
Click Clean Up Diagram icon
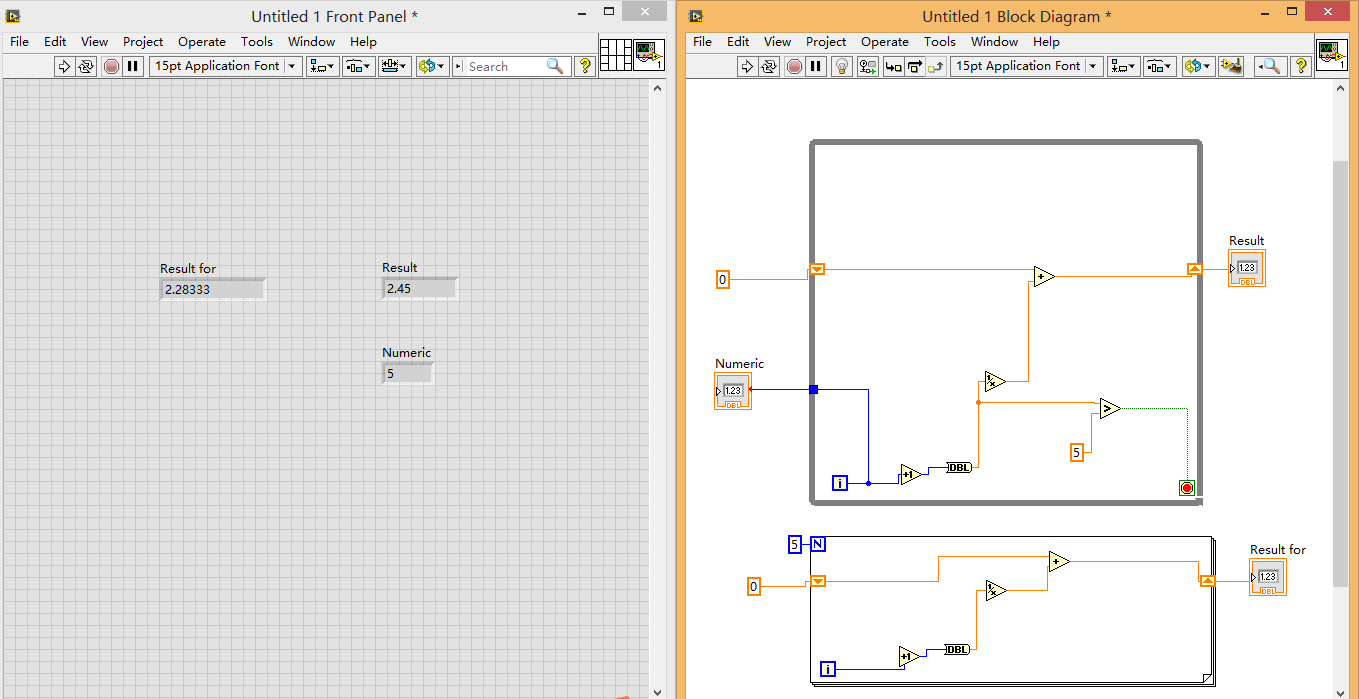(1231, 66)
